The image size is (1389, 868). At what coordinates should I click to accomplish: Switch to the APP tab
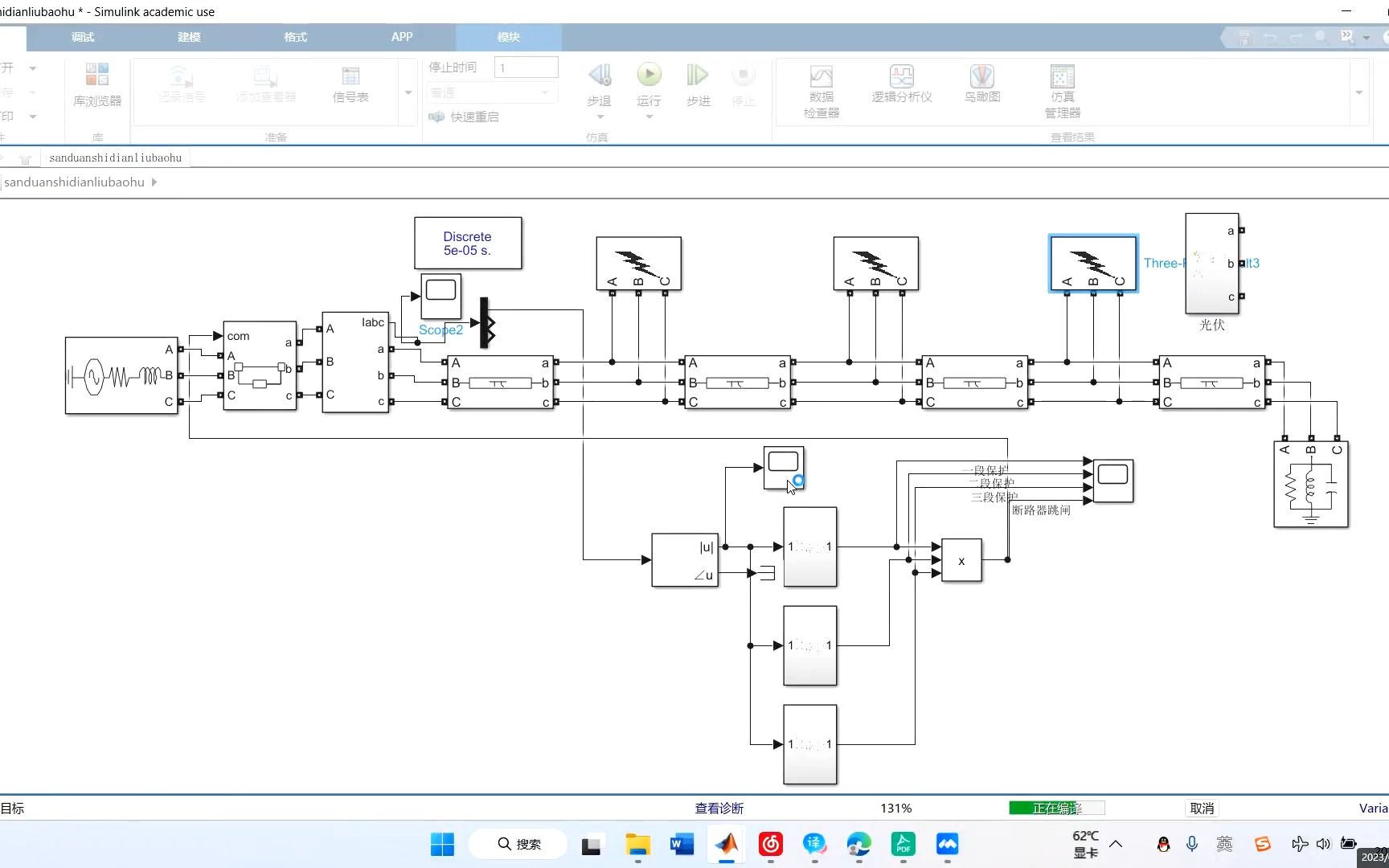[x=402, y=37]
